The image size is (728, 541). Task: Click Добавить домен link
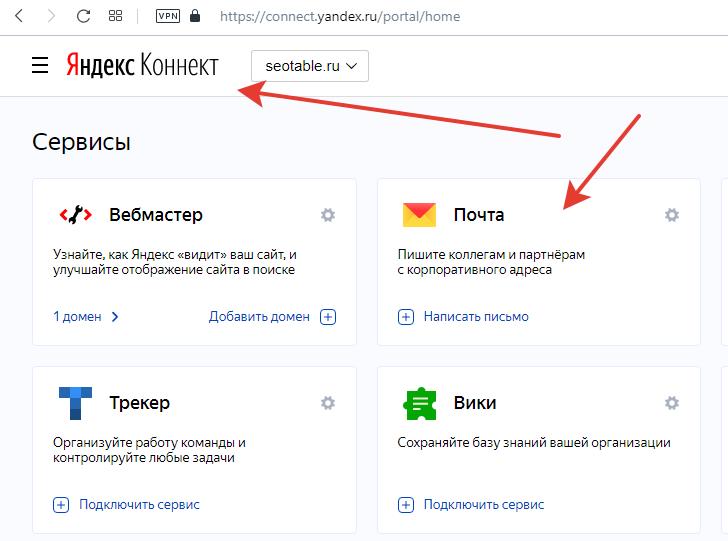[259, 317]
